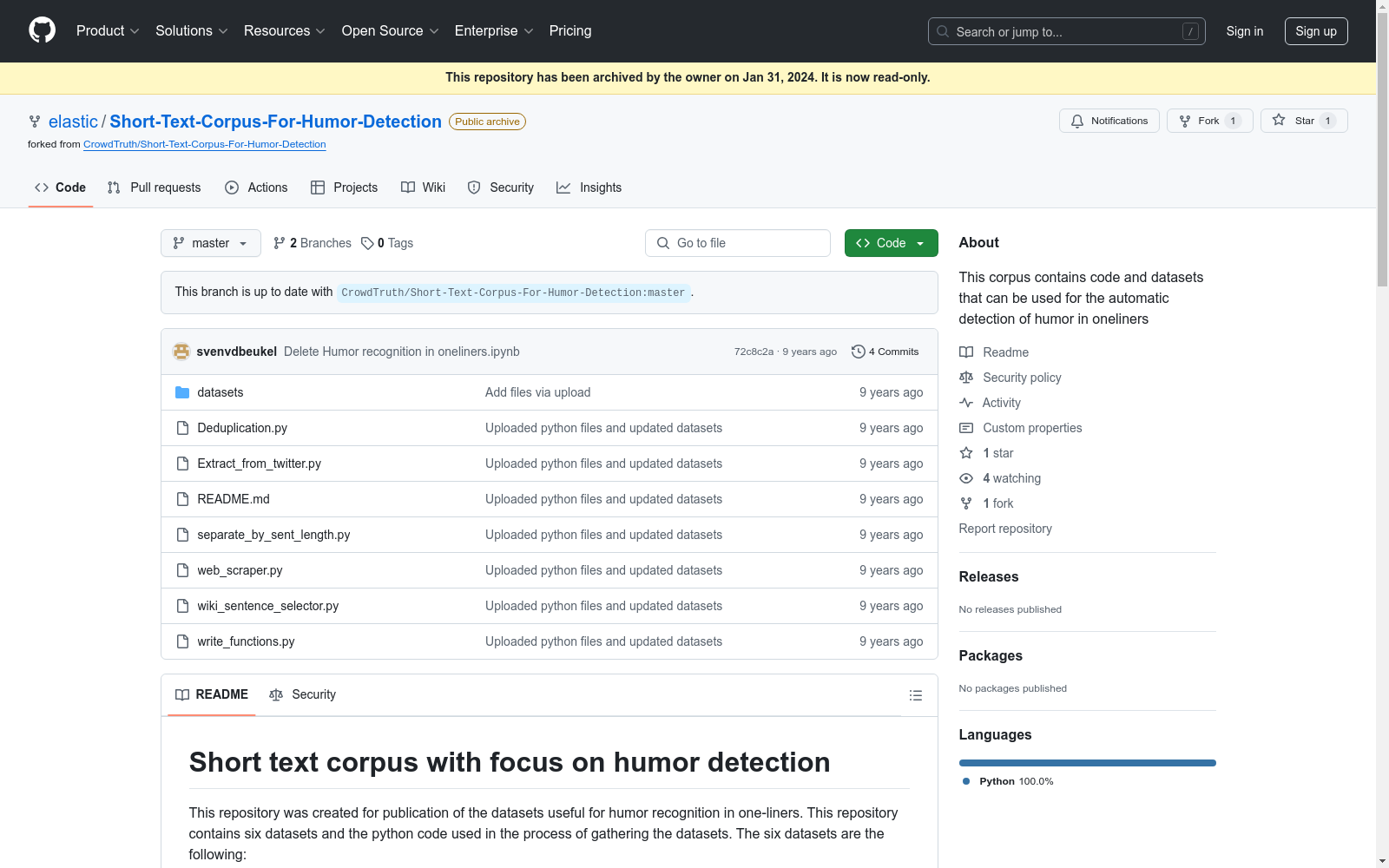Click the clock icon beside 4 Commits
This screenshot has height=868, width=1389.
[859, 352]
